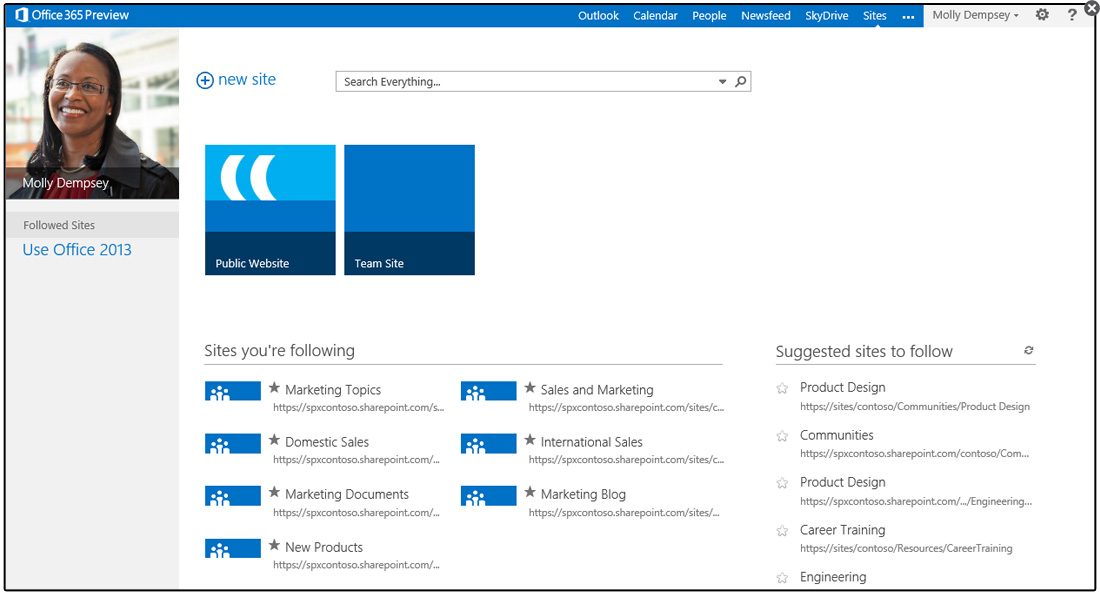Click the Marketing Topics site icon

click(x=233, y=391)
